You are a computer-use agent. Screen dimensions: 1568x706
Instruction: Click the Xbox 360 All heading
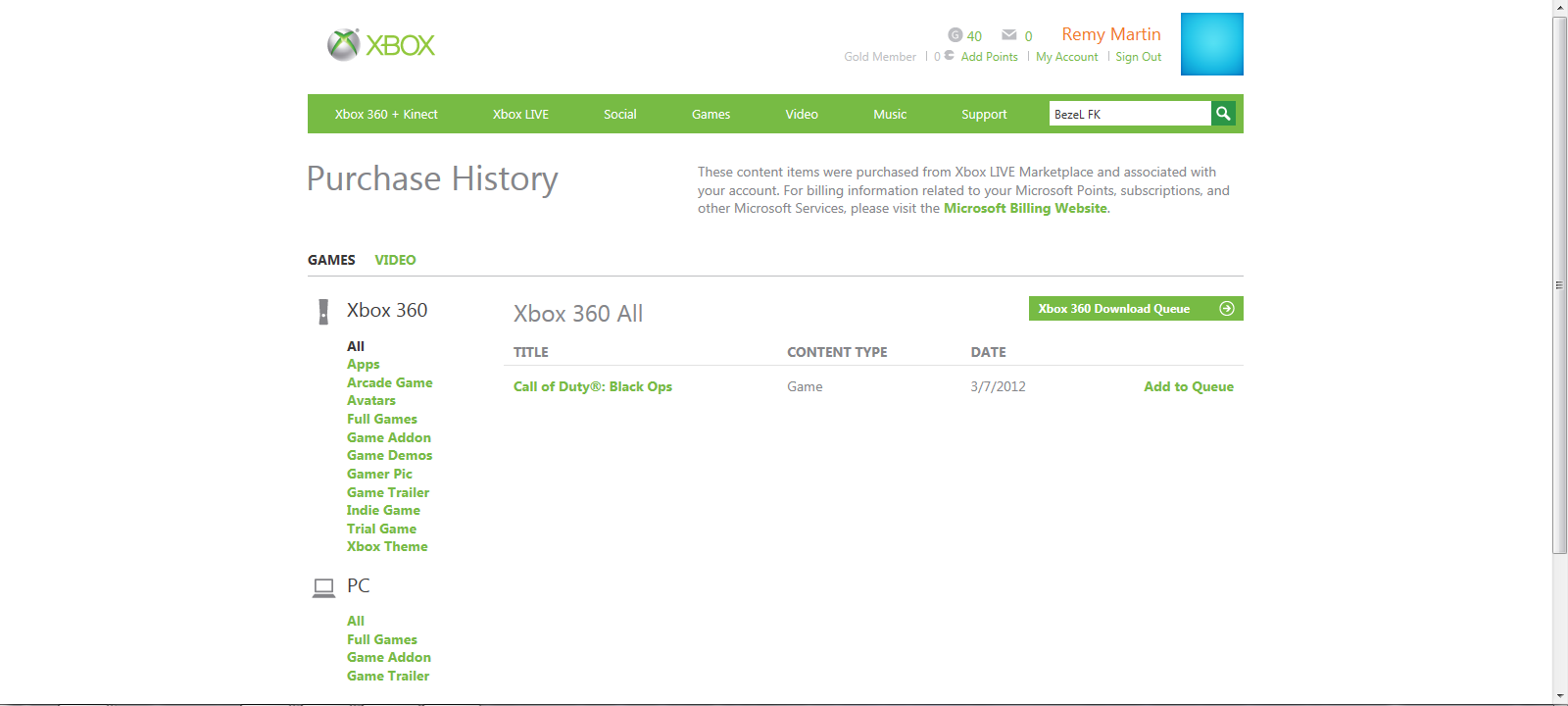(x=578, y=314)
